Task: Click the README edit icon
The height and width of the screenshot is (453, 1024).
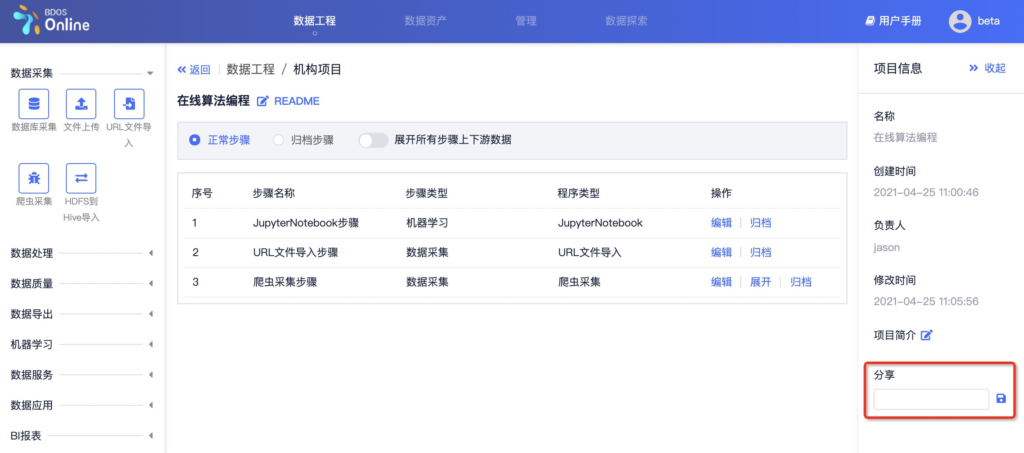Action: [263, 101]
